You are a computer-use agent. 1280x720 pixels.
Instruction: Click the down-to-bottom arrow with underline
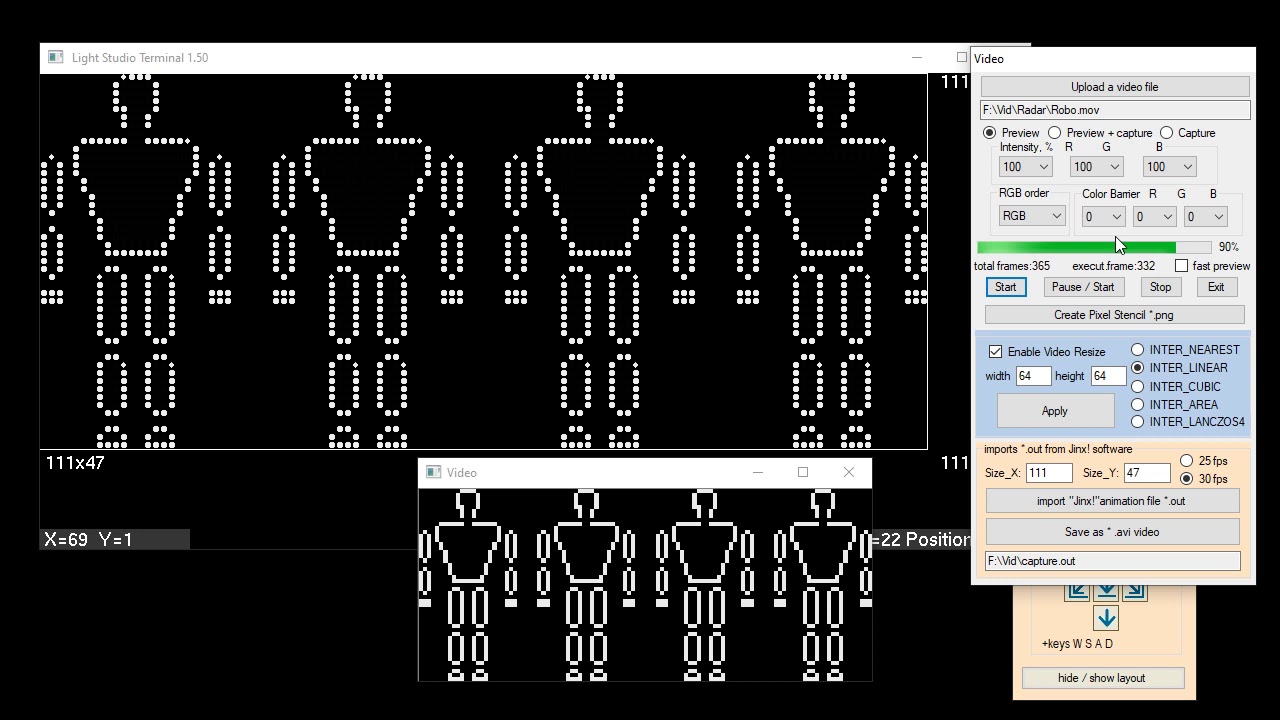pyautogui.click(x=1106, y=592)
